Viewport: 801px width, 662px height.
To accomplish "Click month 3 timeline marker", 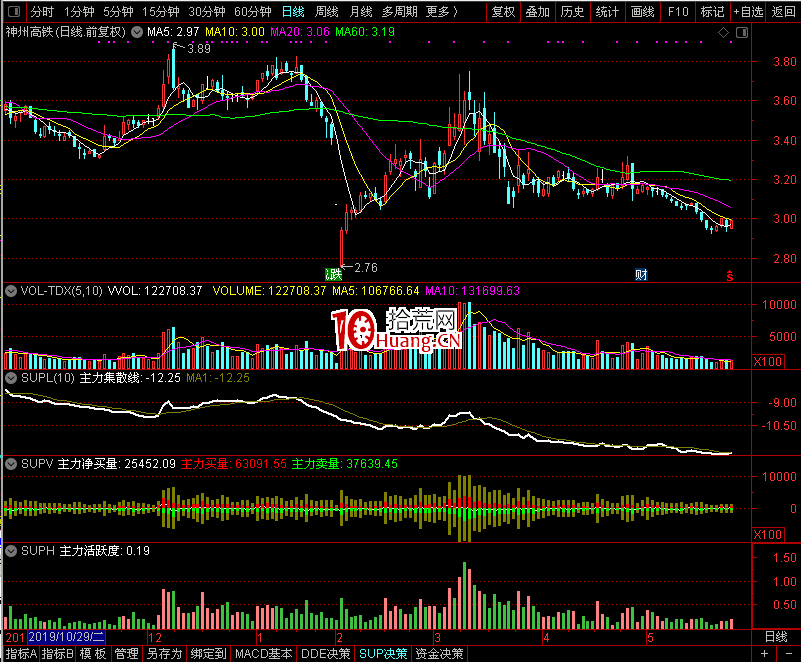I will pyautogui.click(x=437, y=637).
